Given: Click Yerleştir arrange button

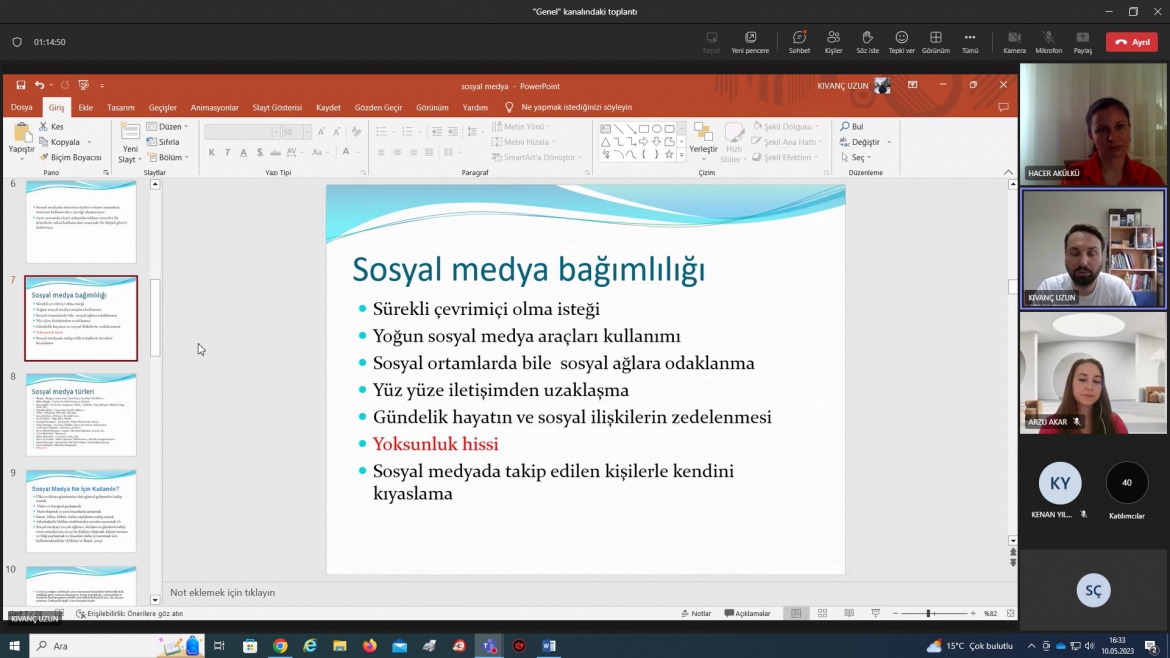Looking at the screenshot, I should pyautogui.click(x=703, y=142).
